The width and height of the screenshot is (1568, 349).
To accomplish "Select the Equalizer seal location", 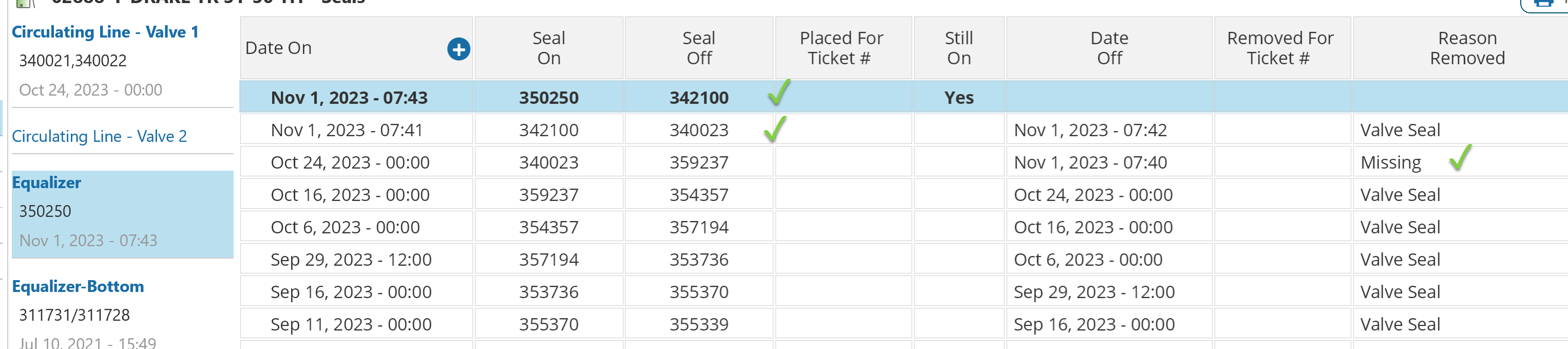I will (x=47, y=182).
